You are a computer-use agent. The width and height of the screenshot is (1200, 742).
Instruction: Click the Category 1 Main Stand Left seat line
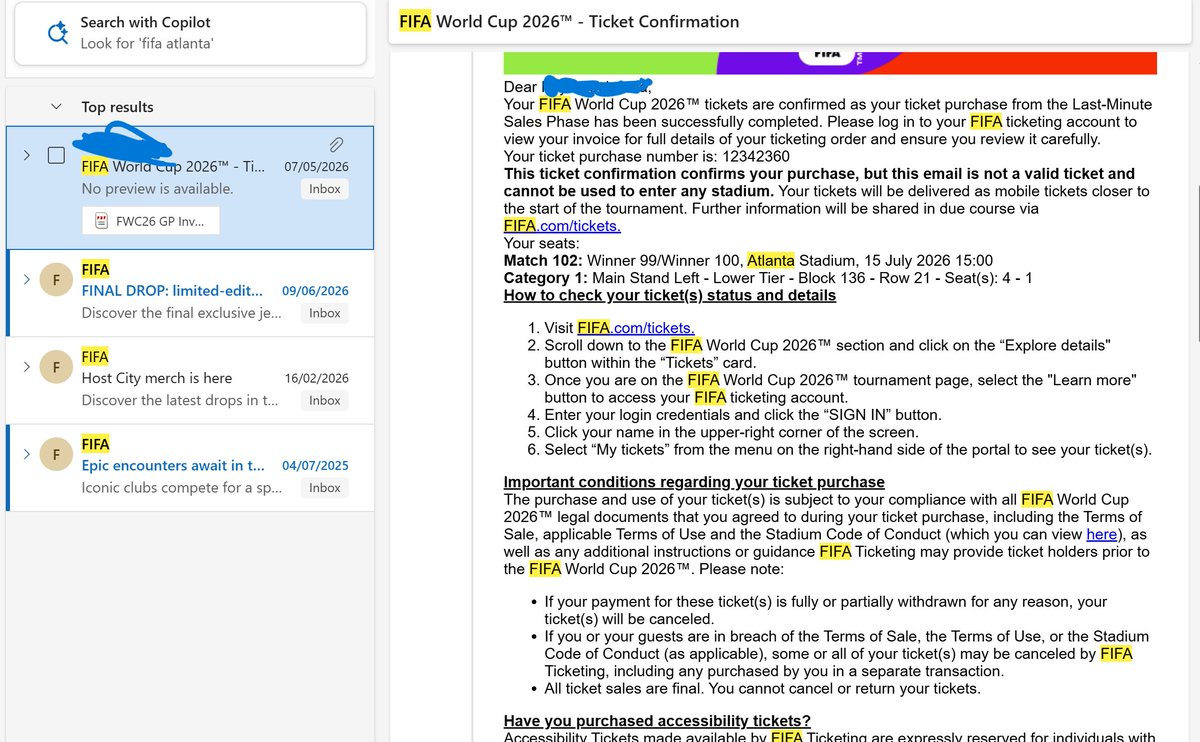(768, 278)
